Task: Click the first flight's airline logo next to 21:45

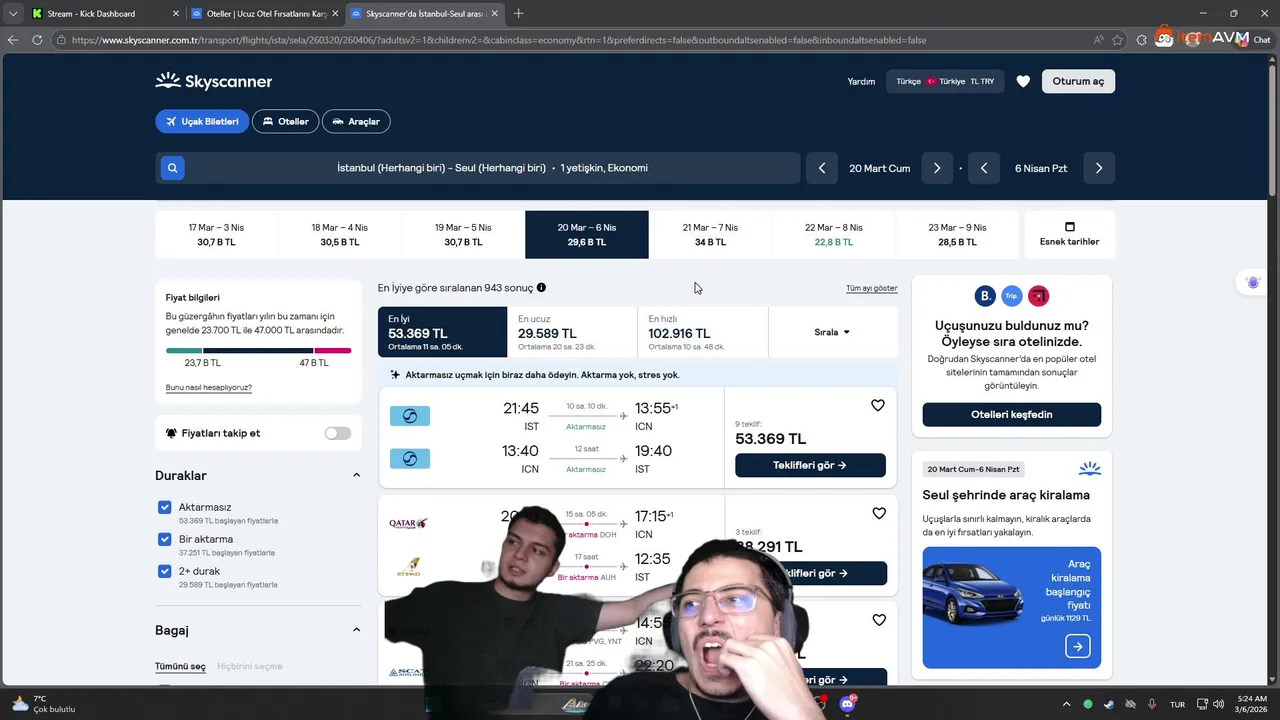Action: [x=410, y=416]
